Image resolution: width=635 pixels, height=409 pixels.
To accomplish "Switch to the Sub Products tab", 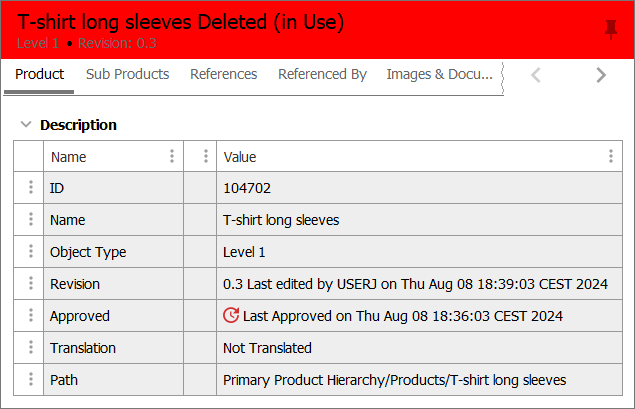I will (x=127, y=74).
